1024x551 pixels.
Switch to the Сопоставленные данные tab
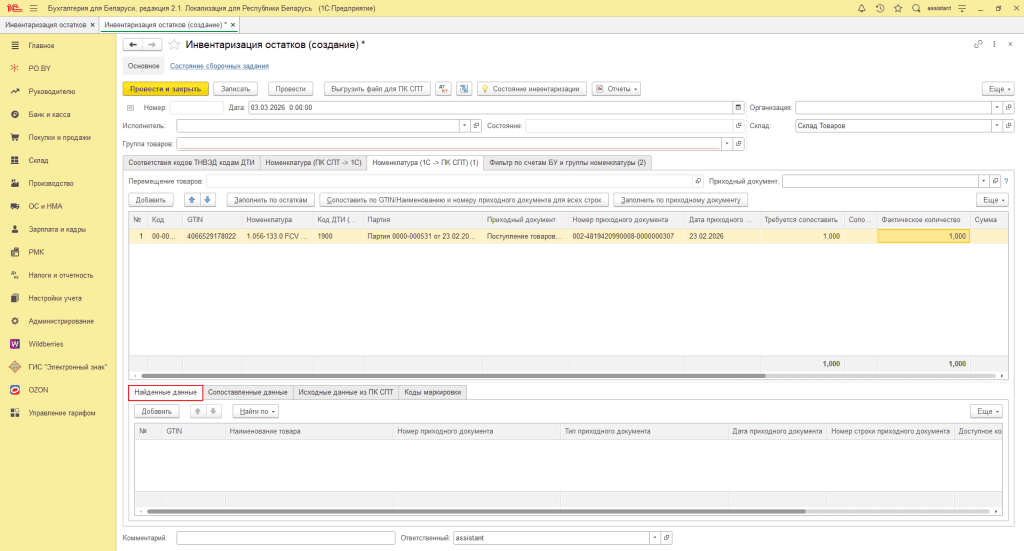click(x=247, y=393)
